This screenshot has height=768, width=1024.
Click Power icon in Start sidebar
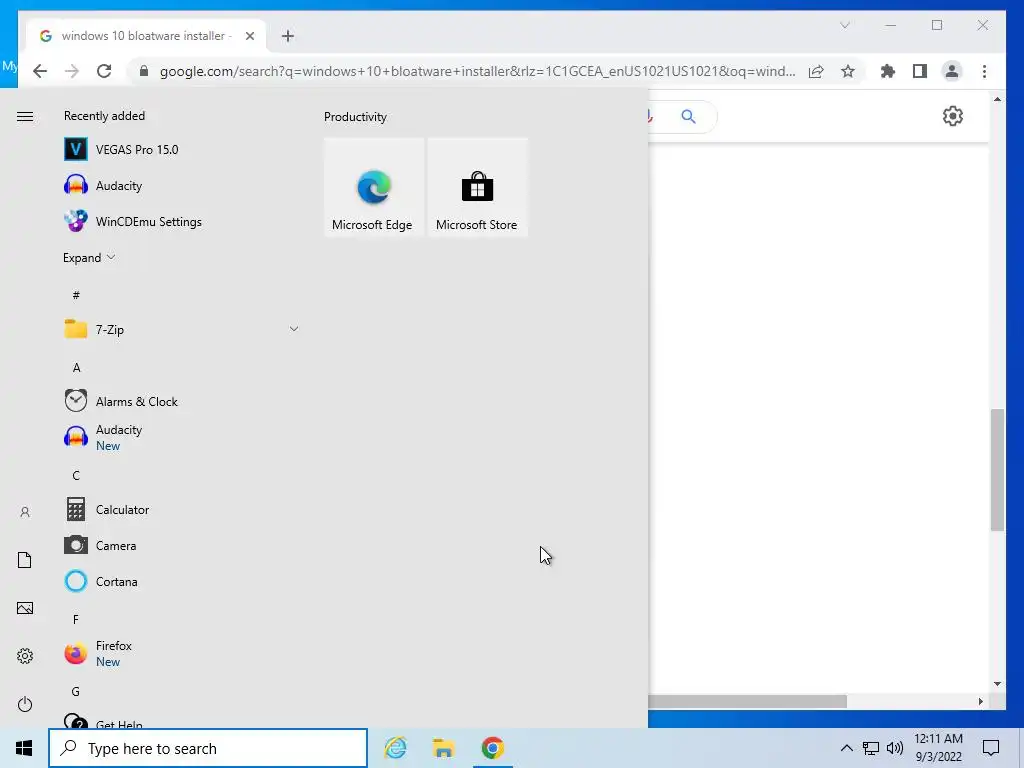25,704
